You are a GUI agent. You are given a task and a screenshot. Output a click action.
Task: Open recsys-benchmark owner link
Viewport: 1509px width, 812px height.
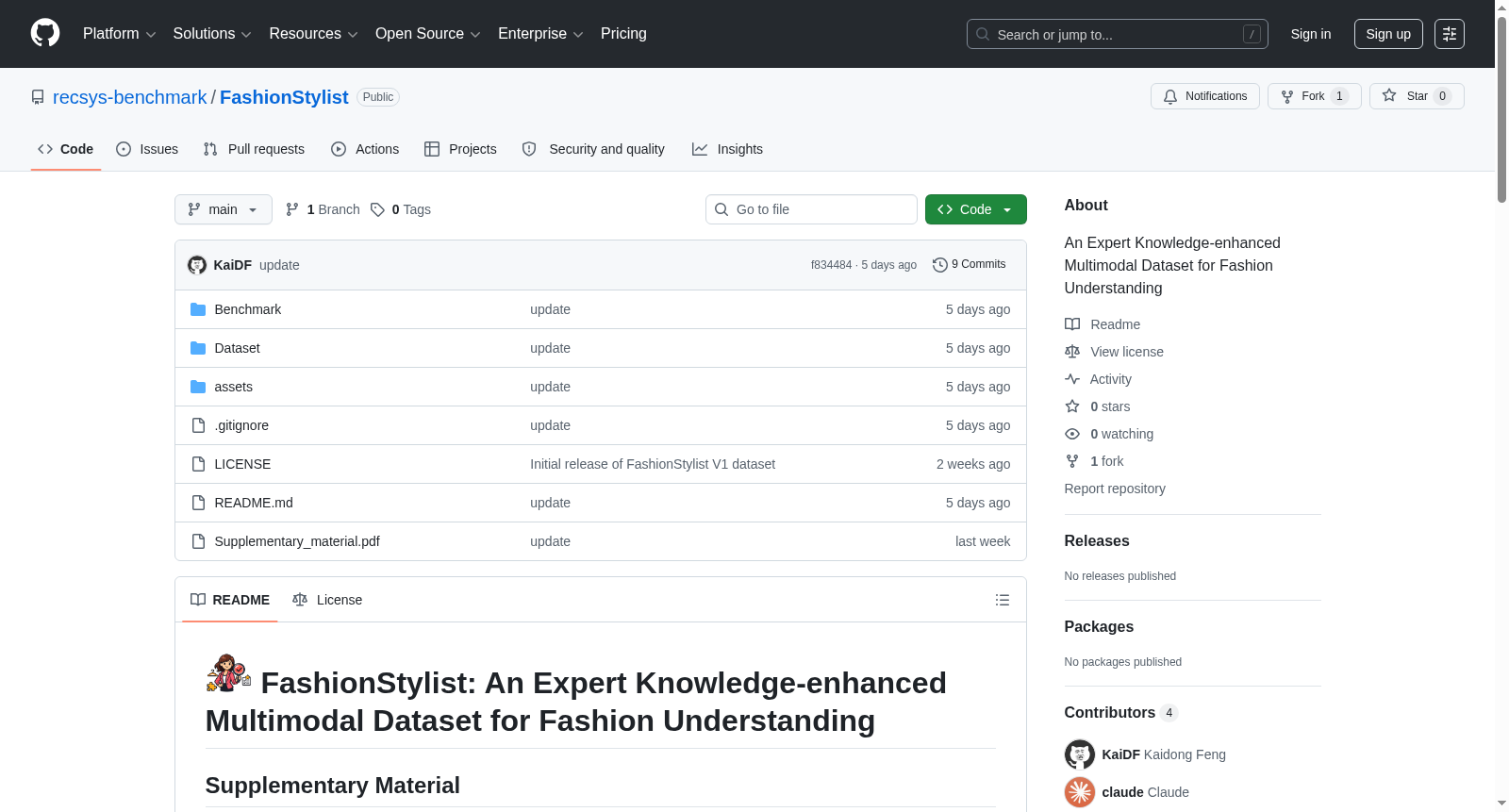click(129, 97)
